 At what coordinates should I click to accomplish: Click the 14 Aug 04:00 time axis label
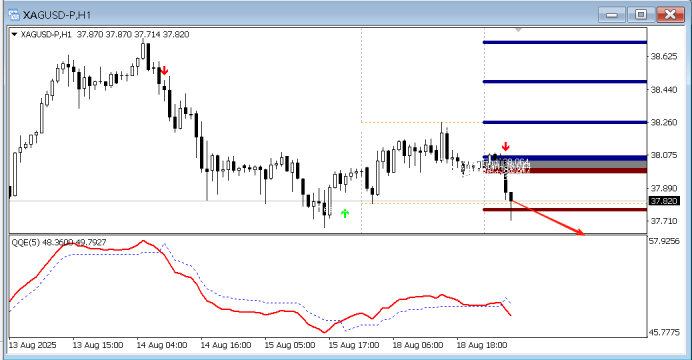[x=162, y=345]
